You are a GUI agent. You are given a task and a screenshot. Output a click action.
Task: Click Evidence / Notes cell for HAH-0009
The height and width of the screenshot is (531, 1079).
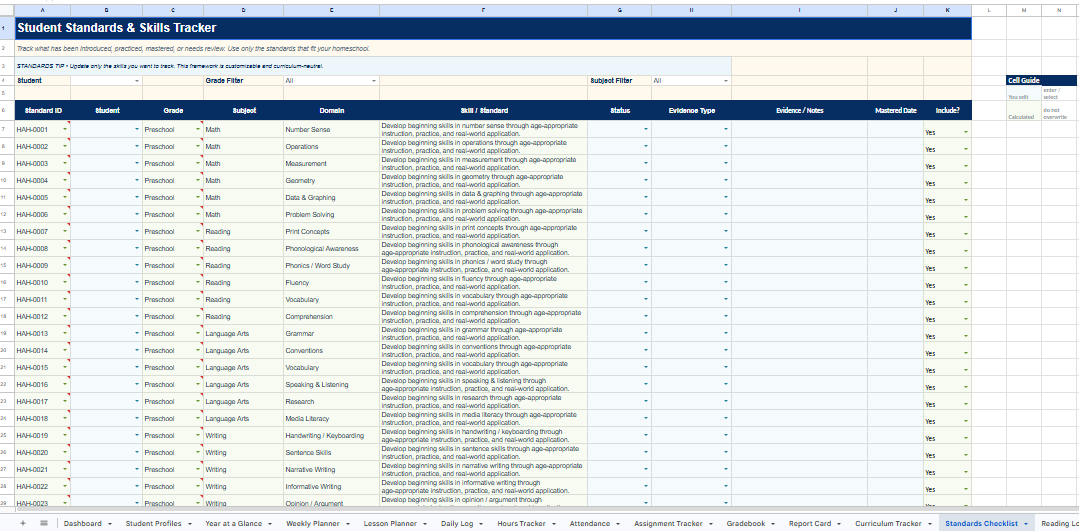pyautogui.click(x=799, y=266)
